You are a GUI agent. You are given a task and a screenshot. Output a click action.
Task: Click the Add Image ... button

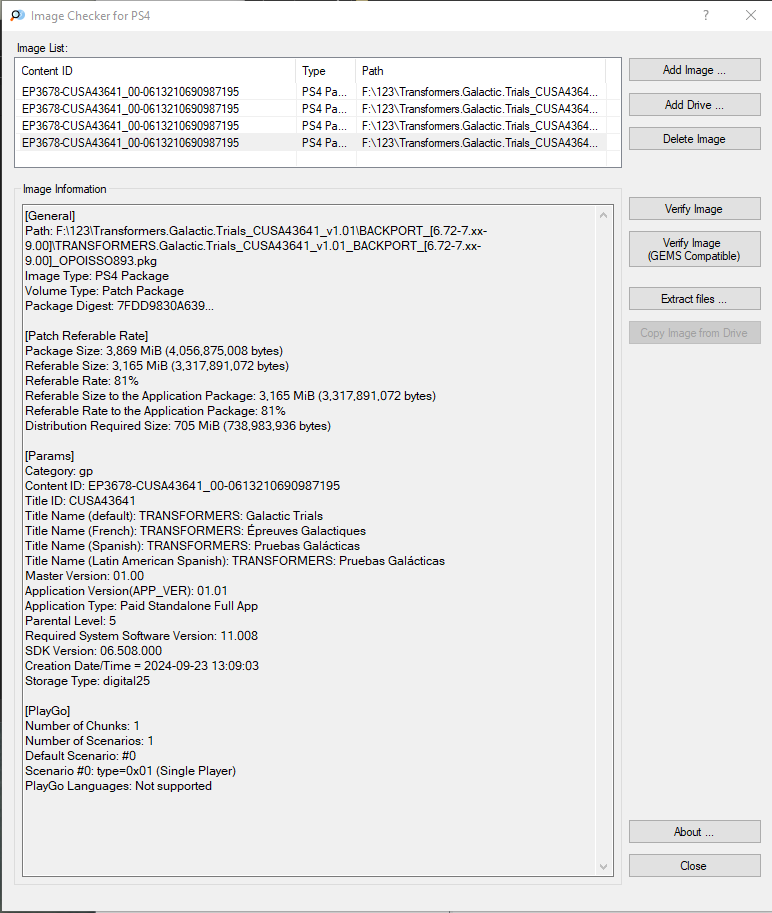click(x=695, y=70)
